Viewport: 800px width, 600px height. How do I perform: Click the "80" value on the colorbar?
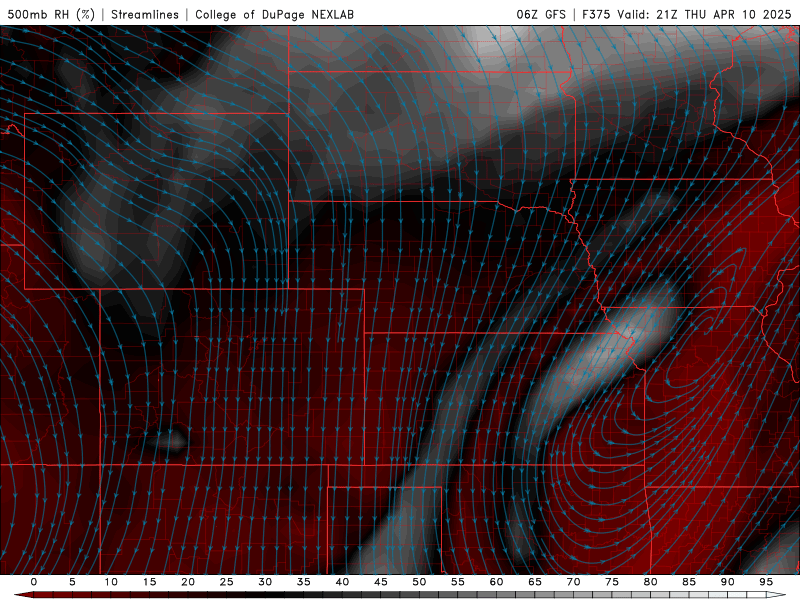[x=650, y=582]
